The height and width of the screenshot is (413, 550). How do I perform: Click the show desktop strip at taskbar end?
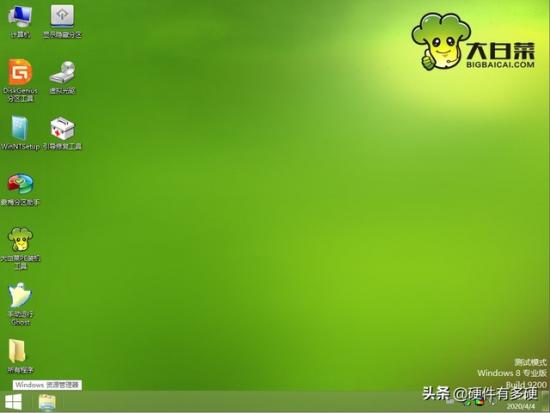click(544, 402)
